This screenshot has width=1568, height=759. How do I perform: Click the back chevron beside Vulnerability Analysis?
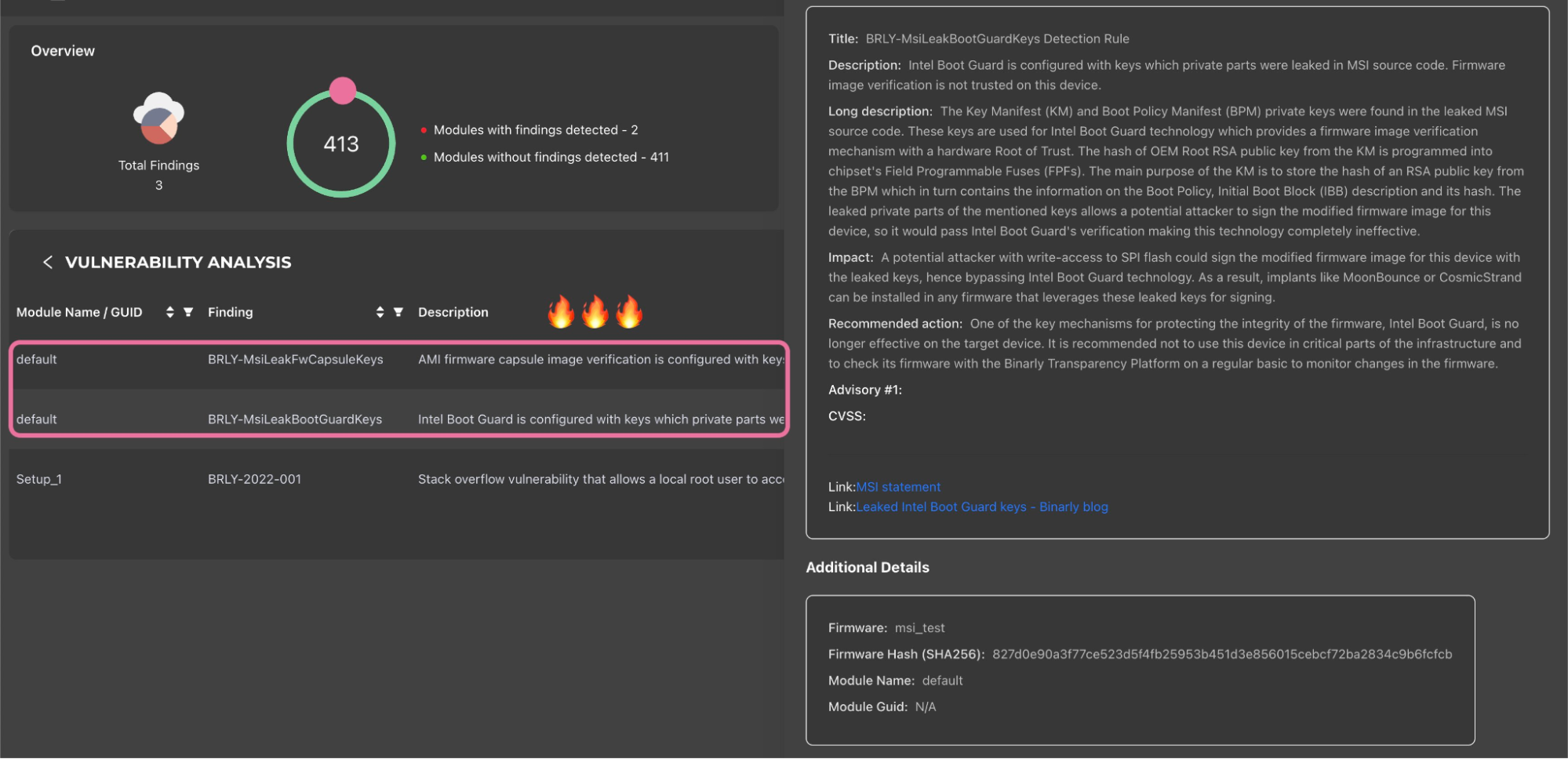click(48, 262)
